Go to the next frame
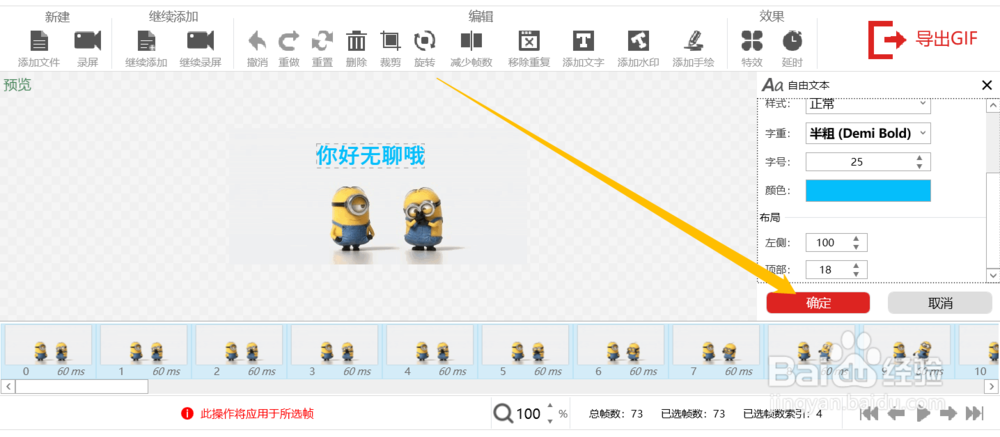The image size is (1000, 437). point(948,413)
